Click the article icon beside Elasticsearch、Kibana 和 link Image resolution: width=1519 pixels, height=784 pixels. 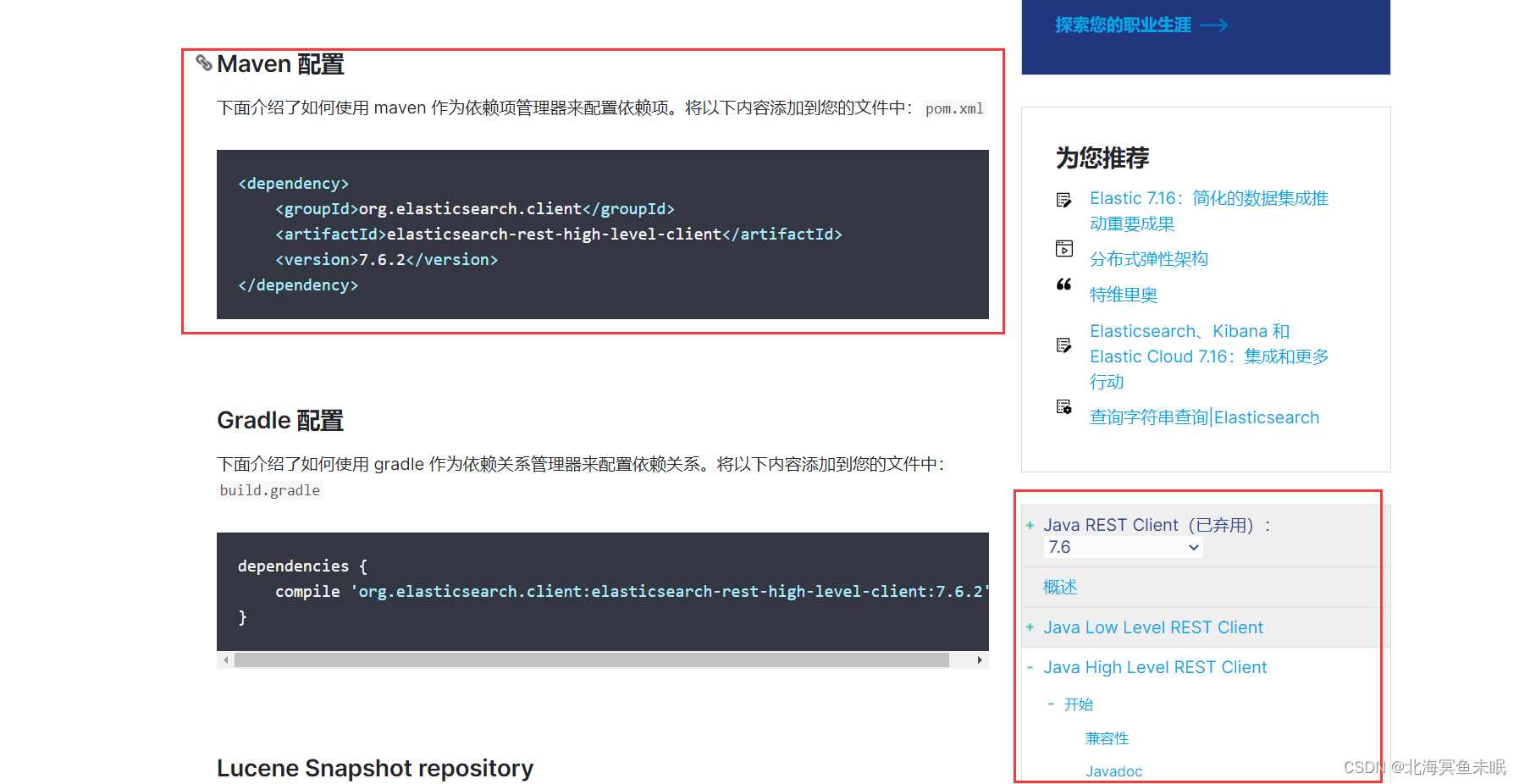point(1064,345)
